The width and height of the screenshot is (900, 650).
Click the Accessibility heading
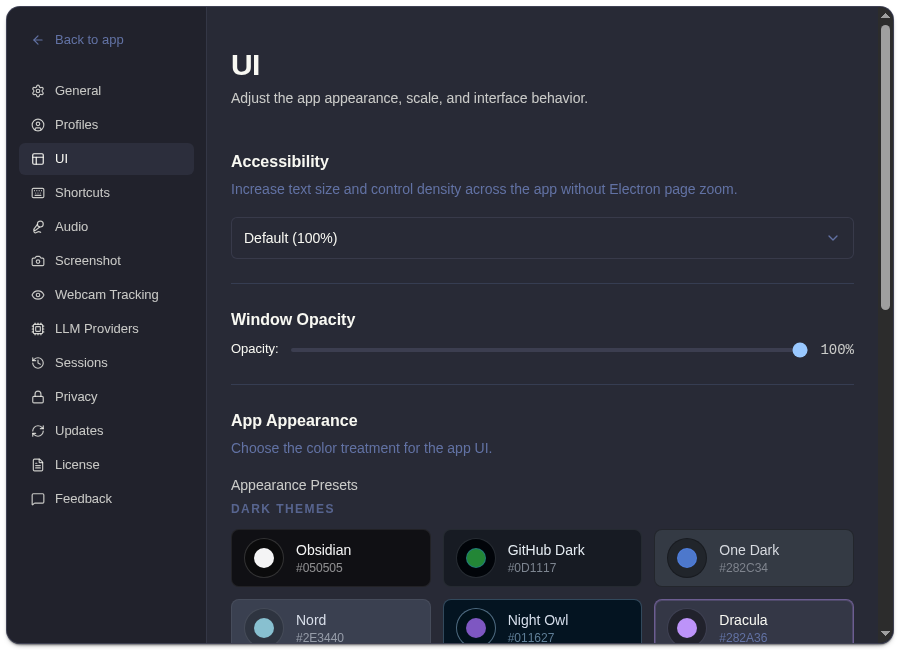[x=280, y=161]
